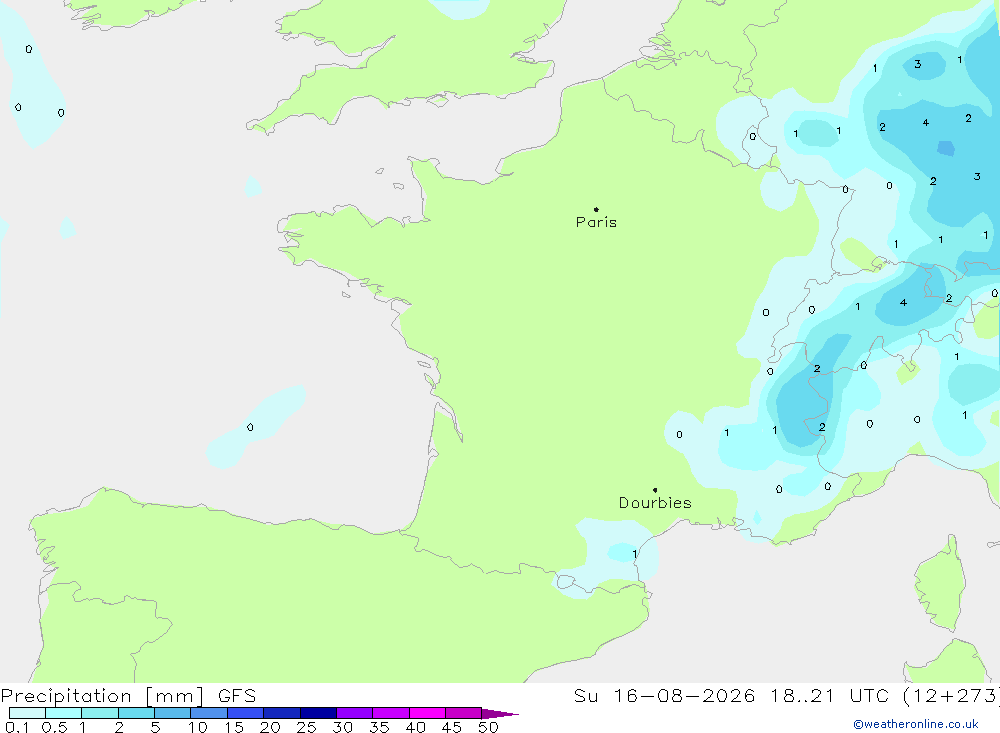Select the Dourbies location dot marker

click(655, 490)
